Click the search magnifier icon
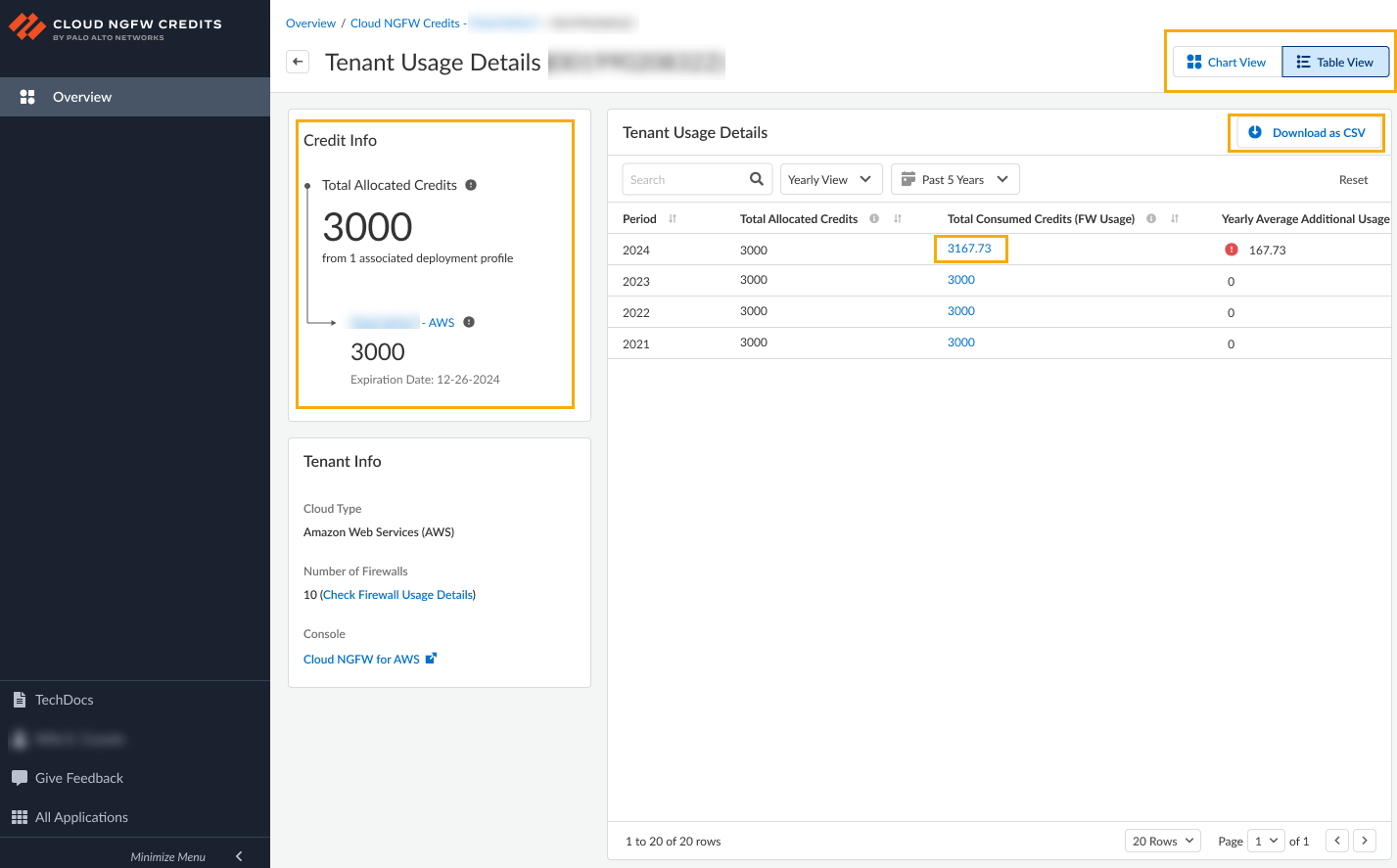The width and height of the screenshot is (1397, 868). (x=756, y=179)
